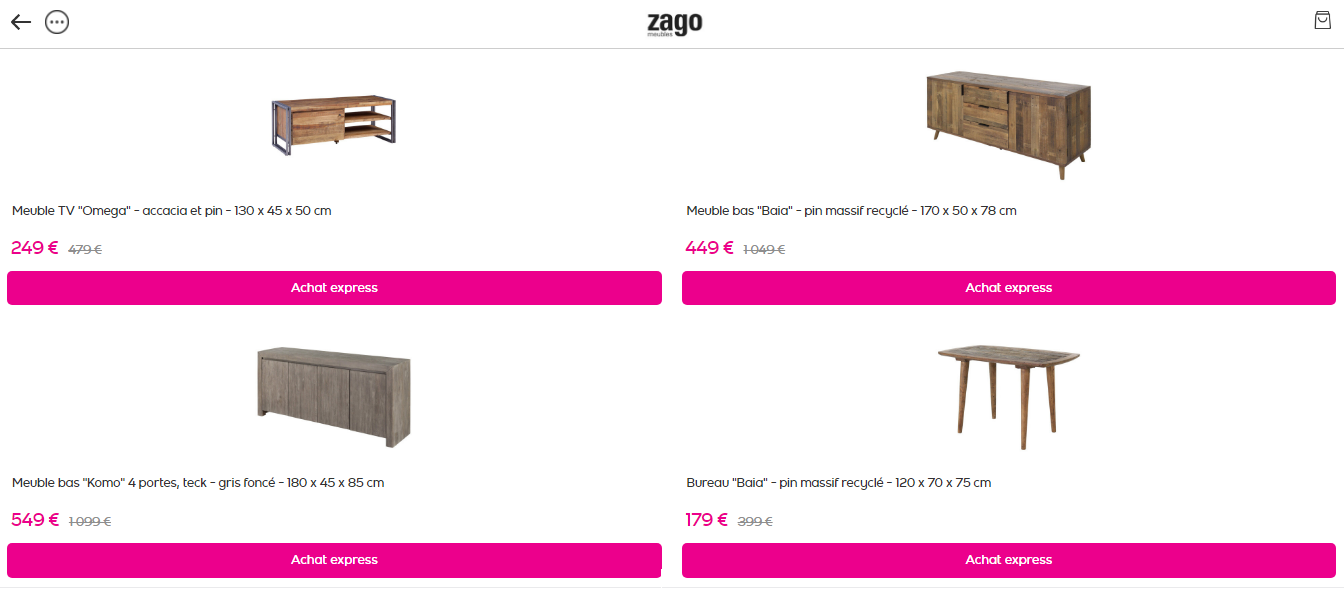Open the Meuble TV "Omega" product title
1344x596 pixels.
[x=171, y=211]
